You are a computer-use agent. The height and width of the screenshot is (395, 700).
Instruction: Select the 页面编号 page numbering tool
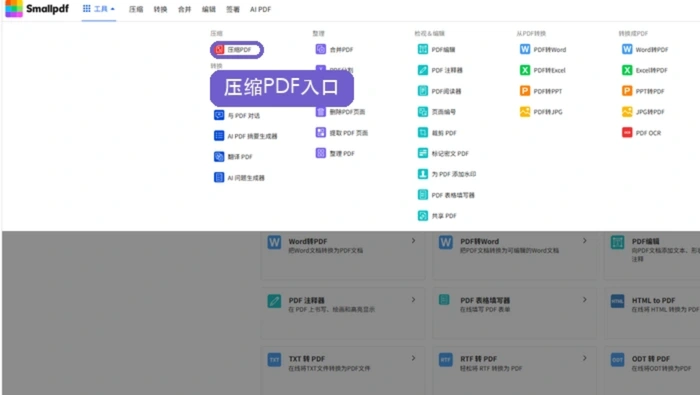[x=437, y=112]
